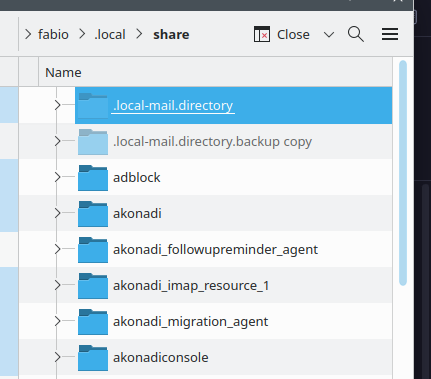Expand akonadi_migration_agent folder
431x379 pixels.
pos(57,321)
